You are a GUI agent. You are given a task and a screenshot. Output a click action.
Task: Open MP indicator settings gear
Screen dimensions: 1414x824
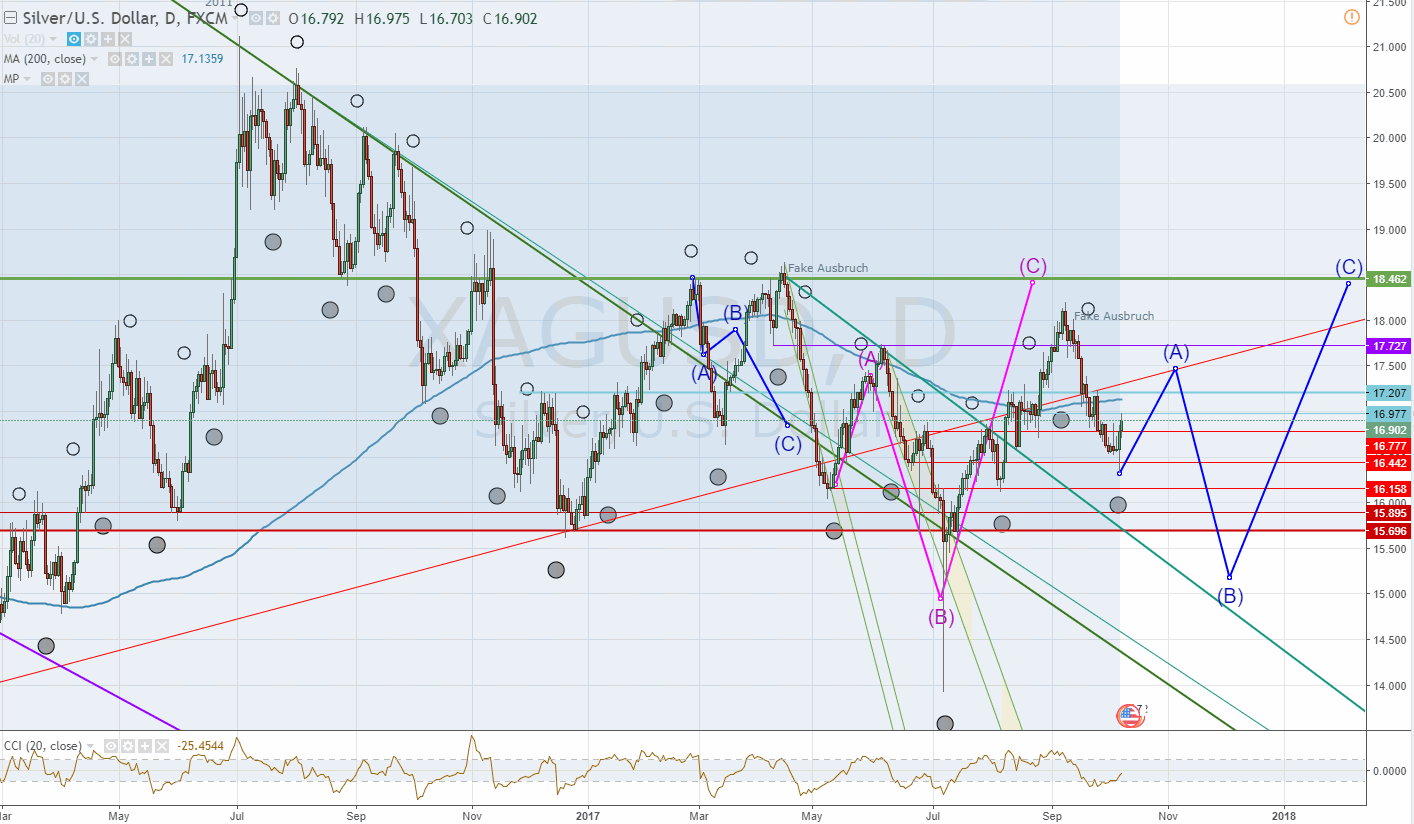click(64, 79)
